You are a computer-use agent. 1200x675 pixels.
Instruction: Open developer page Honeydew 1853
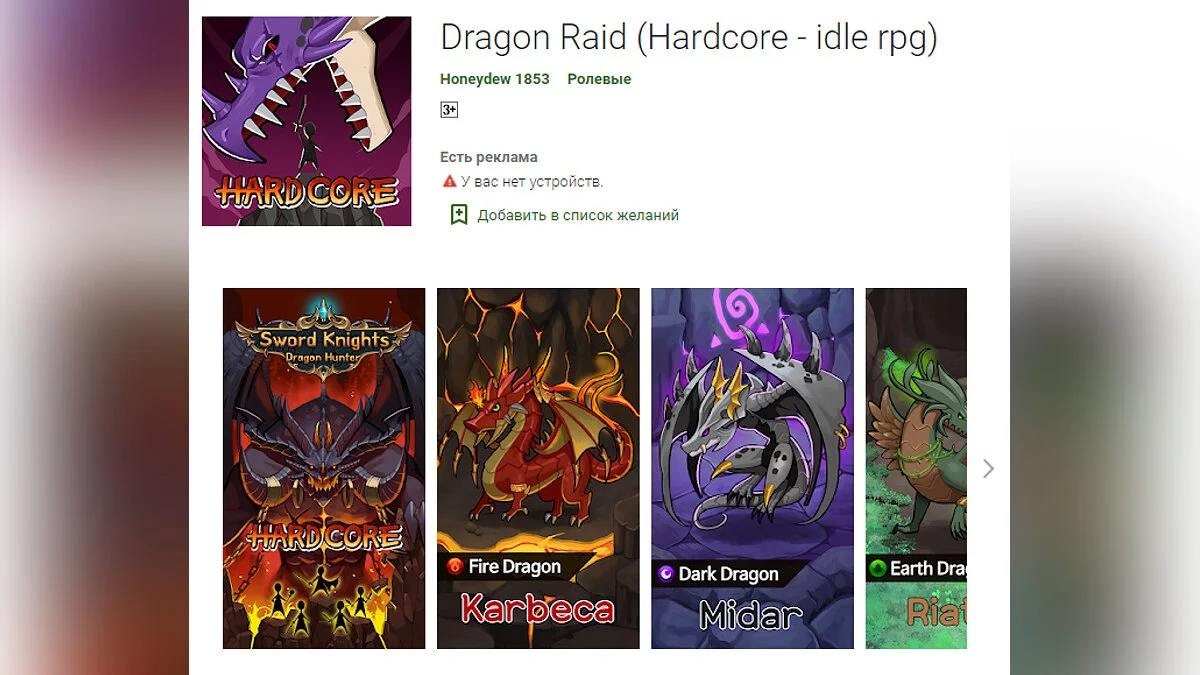coord(495,79)
